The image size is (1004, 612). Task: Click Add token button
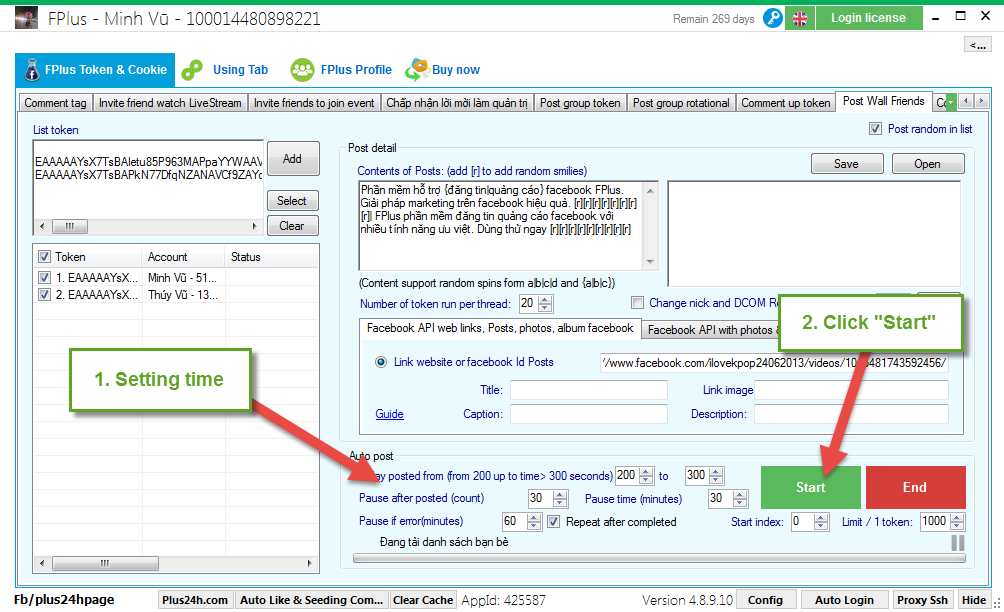coord(293,159)
